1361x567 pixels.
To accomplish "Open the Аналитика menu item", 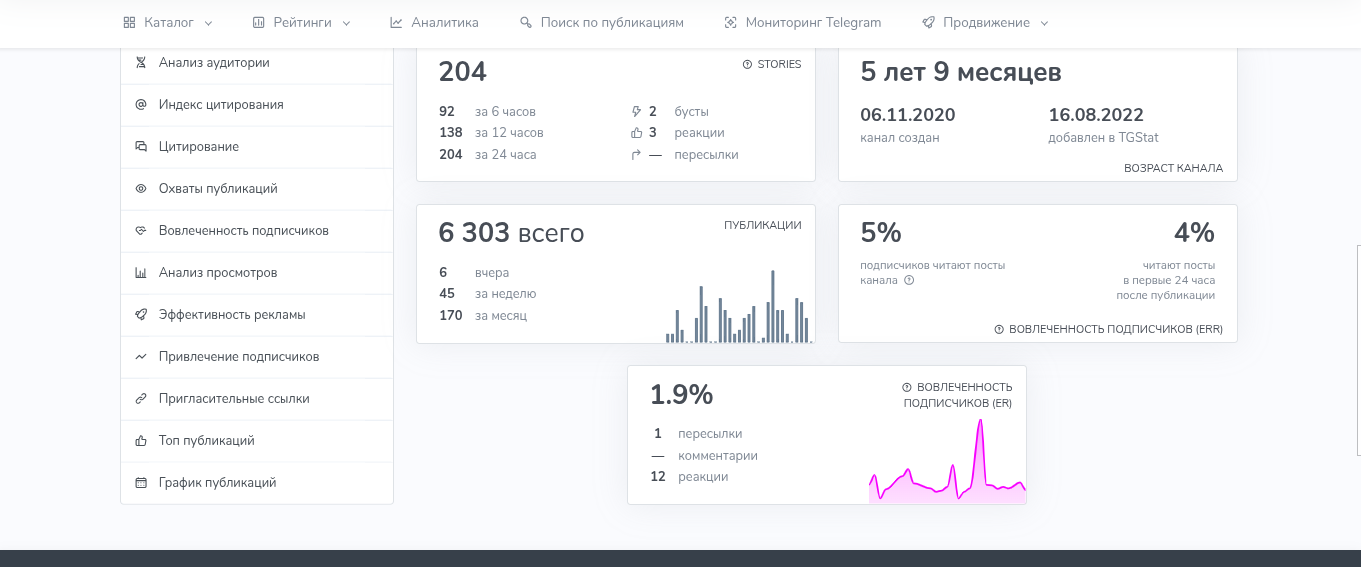I will tap(434, 22).
